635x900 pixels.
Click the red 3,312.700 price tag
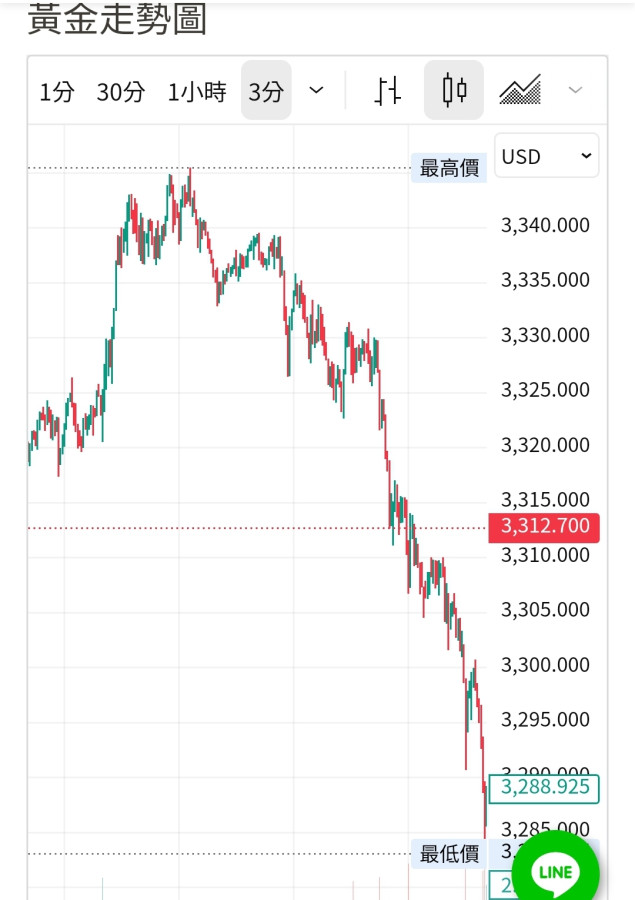click(544, 526)
